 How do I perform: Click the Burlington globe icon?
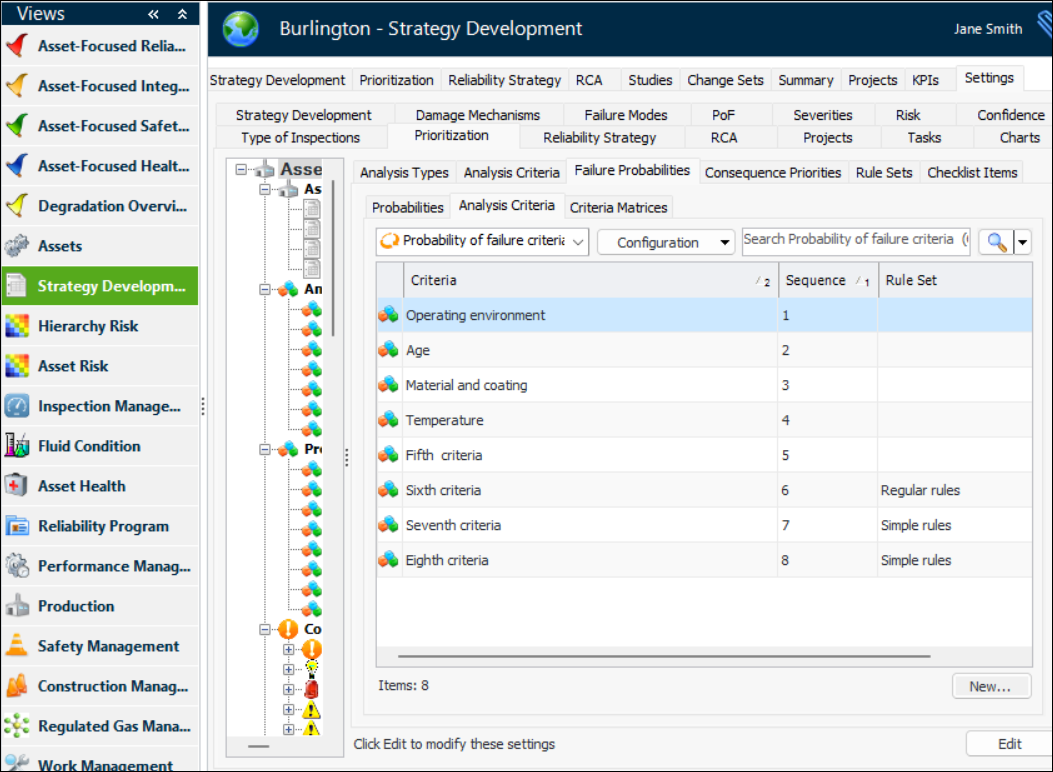(x=241, y=29)
